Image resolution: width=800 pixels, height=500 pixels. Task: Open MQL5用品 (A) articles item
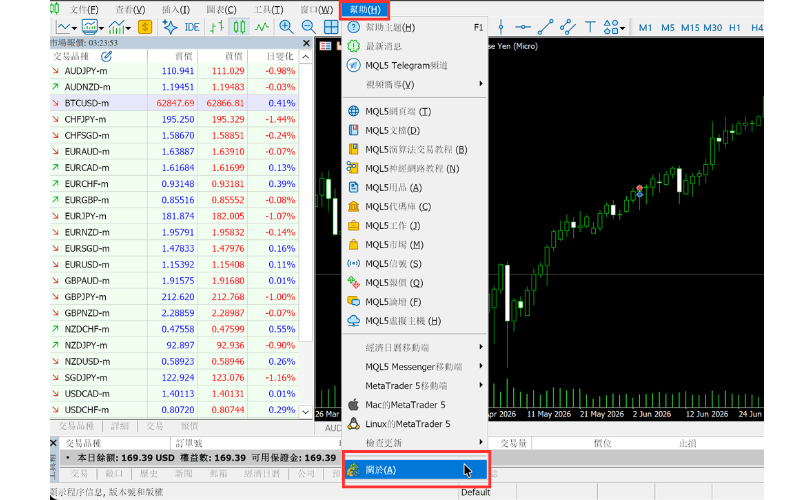(414, 187)
